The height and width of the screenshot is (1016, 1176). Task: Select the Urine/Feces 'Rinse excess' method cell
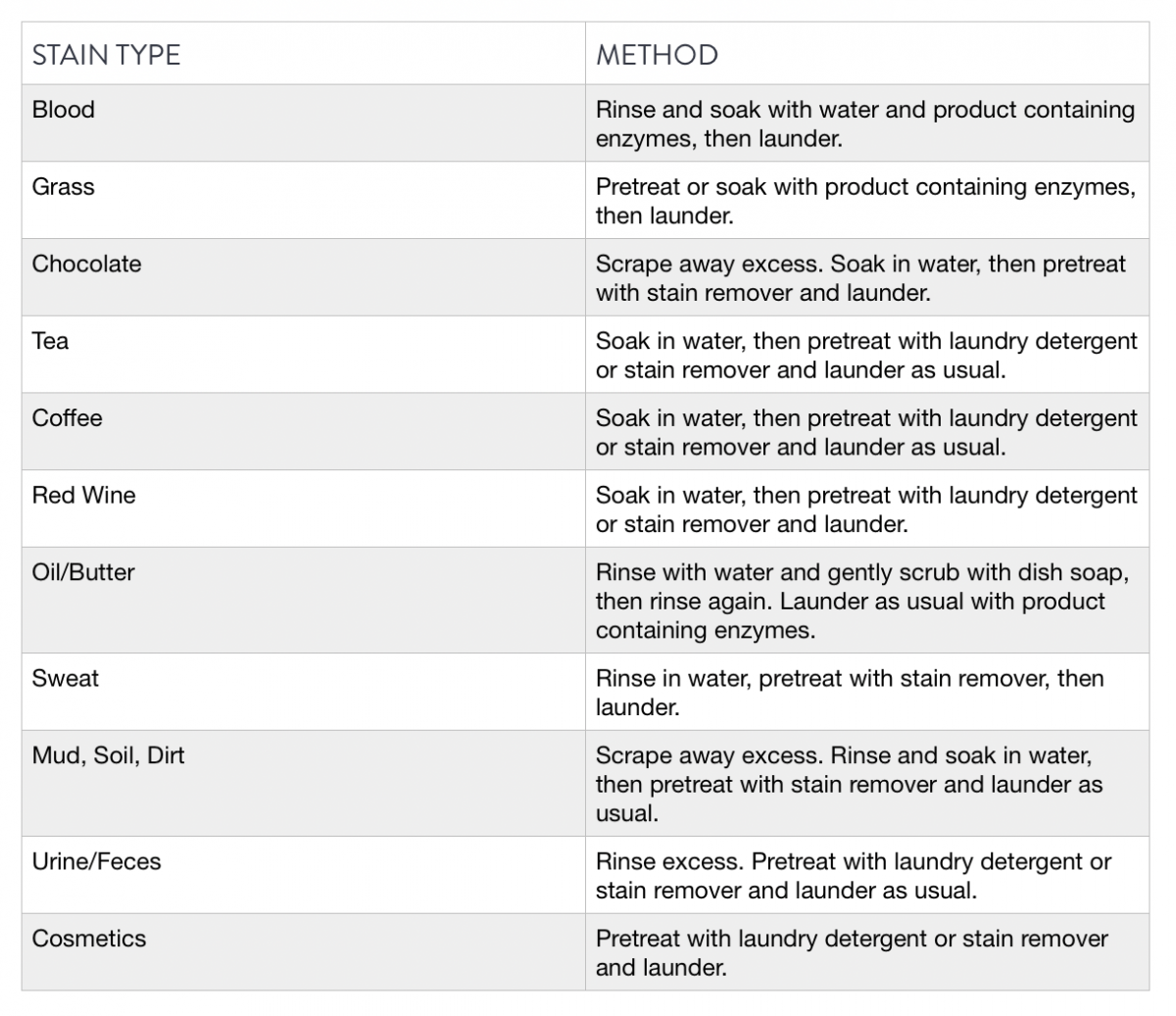853,876
